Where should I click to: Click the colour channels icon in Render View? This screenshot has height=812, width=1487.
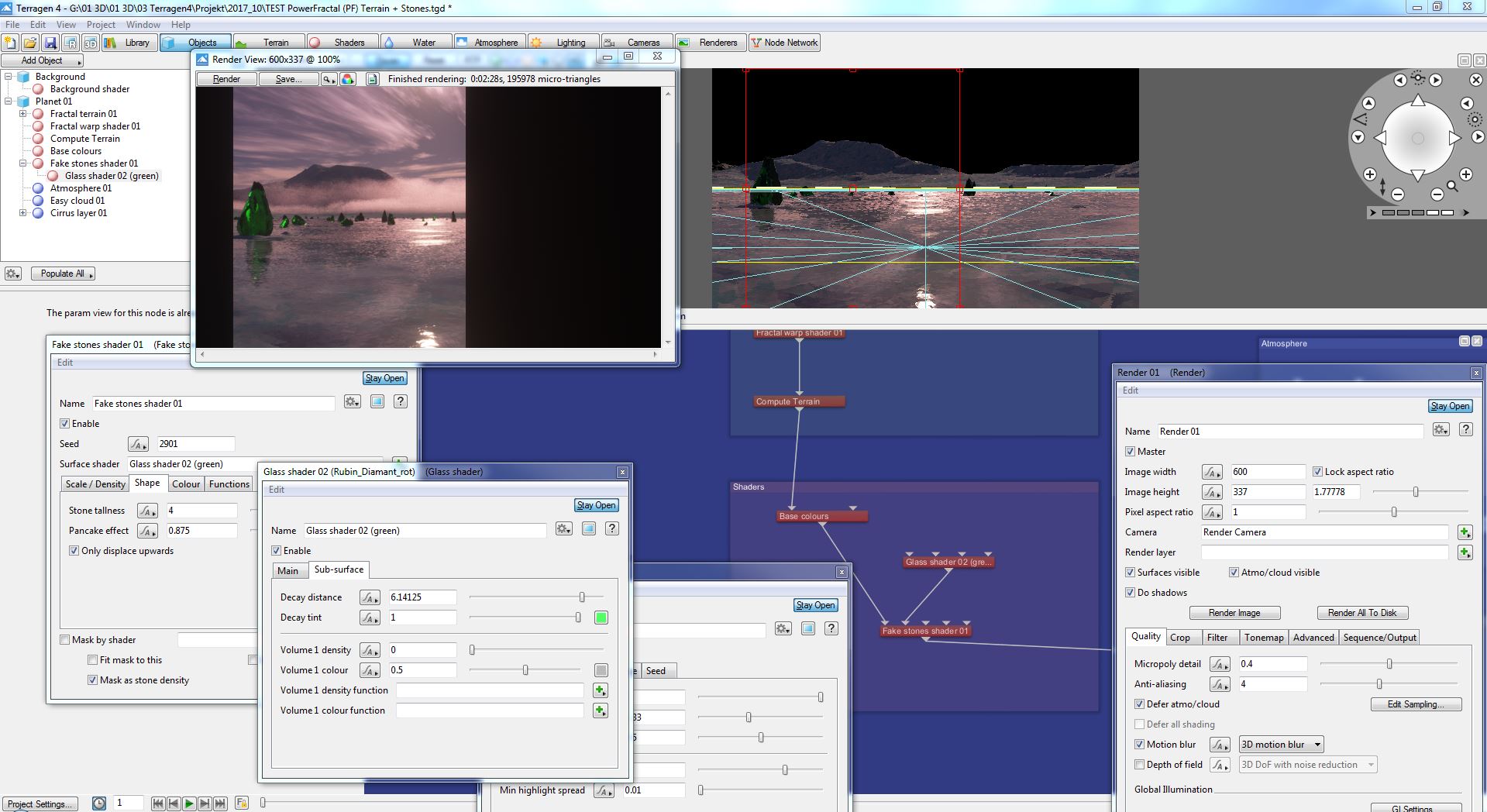348,79
